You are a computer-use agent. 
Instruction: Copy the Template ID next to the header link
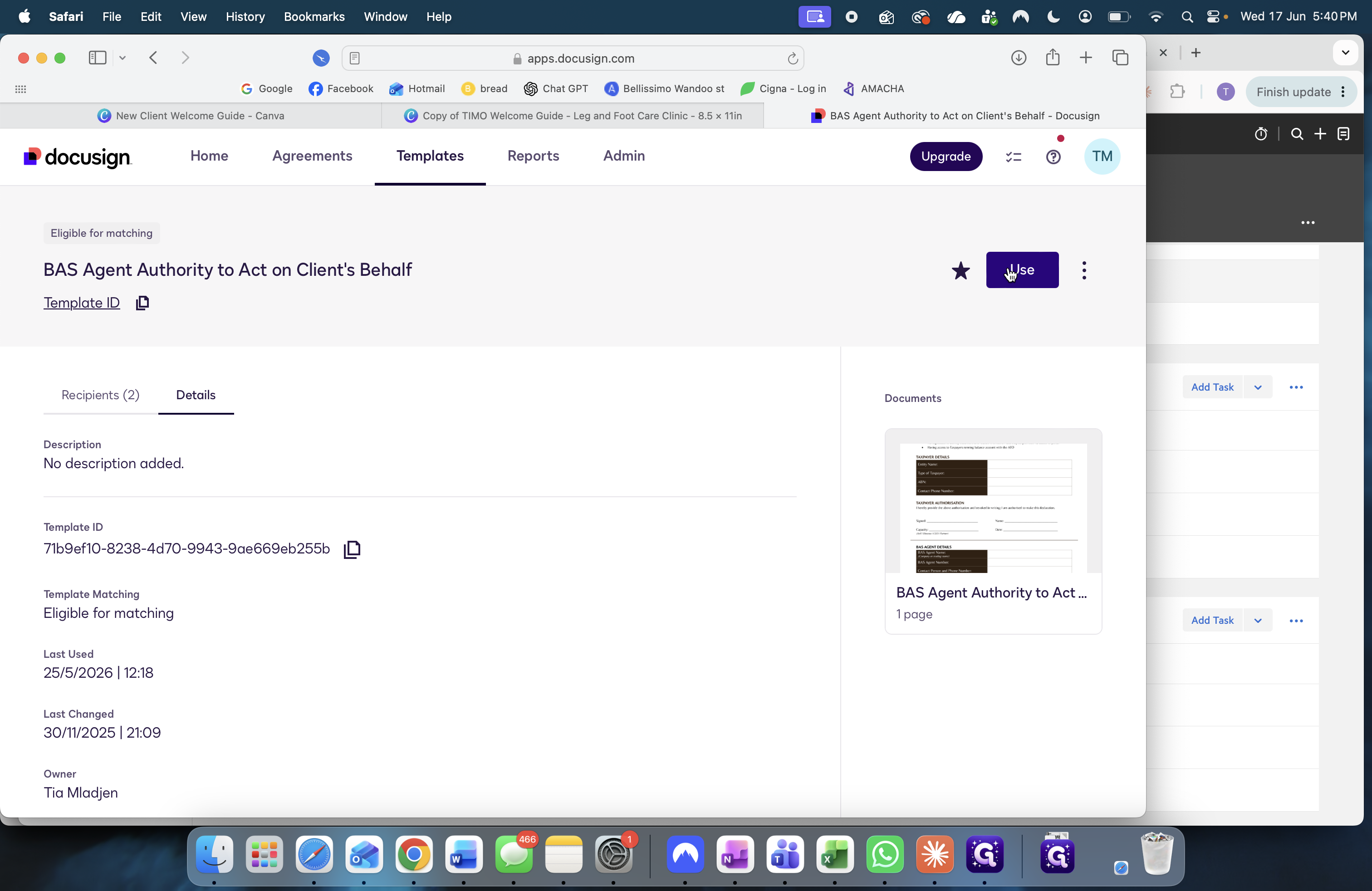point(142,303)
